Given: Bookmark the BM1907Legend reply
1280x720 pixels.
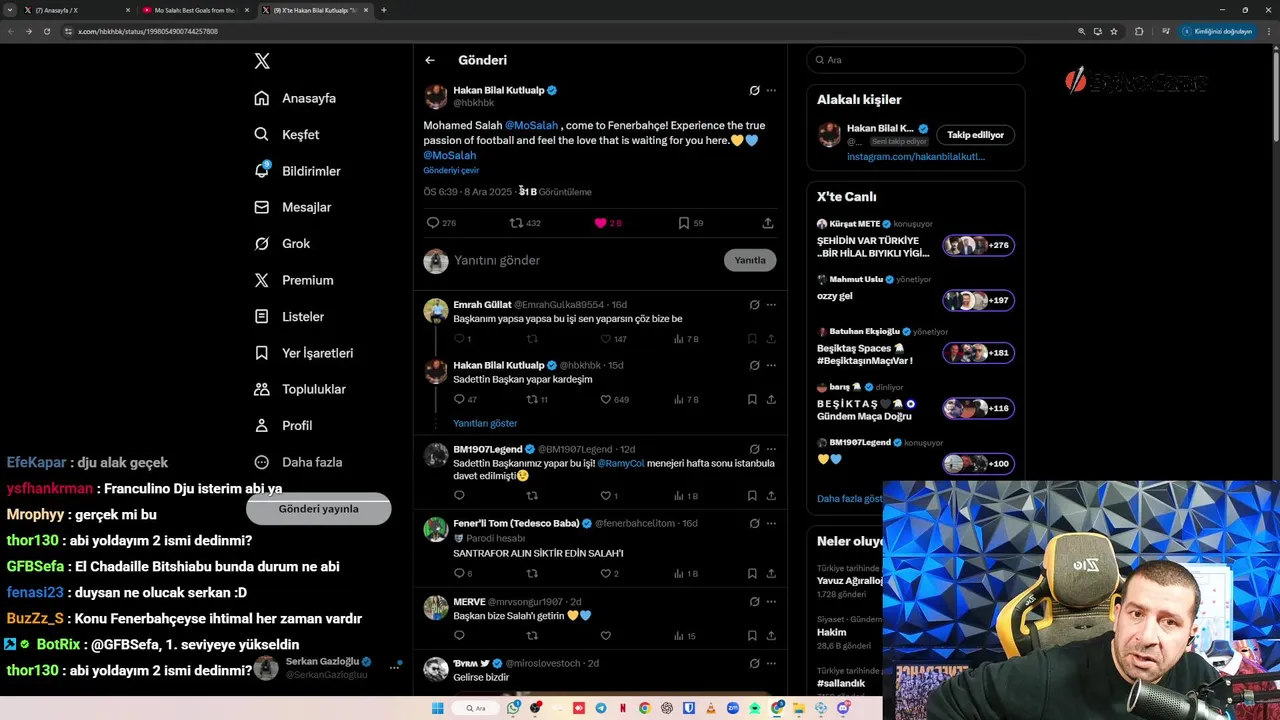Looking at the screenshot, I should click(752, 495).
